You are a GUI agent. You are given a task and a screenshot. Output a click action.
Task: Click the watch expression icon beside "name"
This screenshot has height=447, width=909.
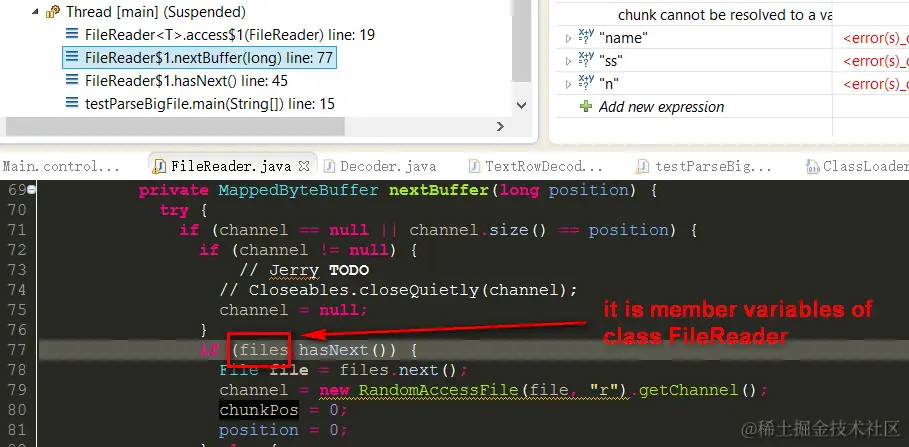tap(586, 37)
